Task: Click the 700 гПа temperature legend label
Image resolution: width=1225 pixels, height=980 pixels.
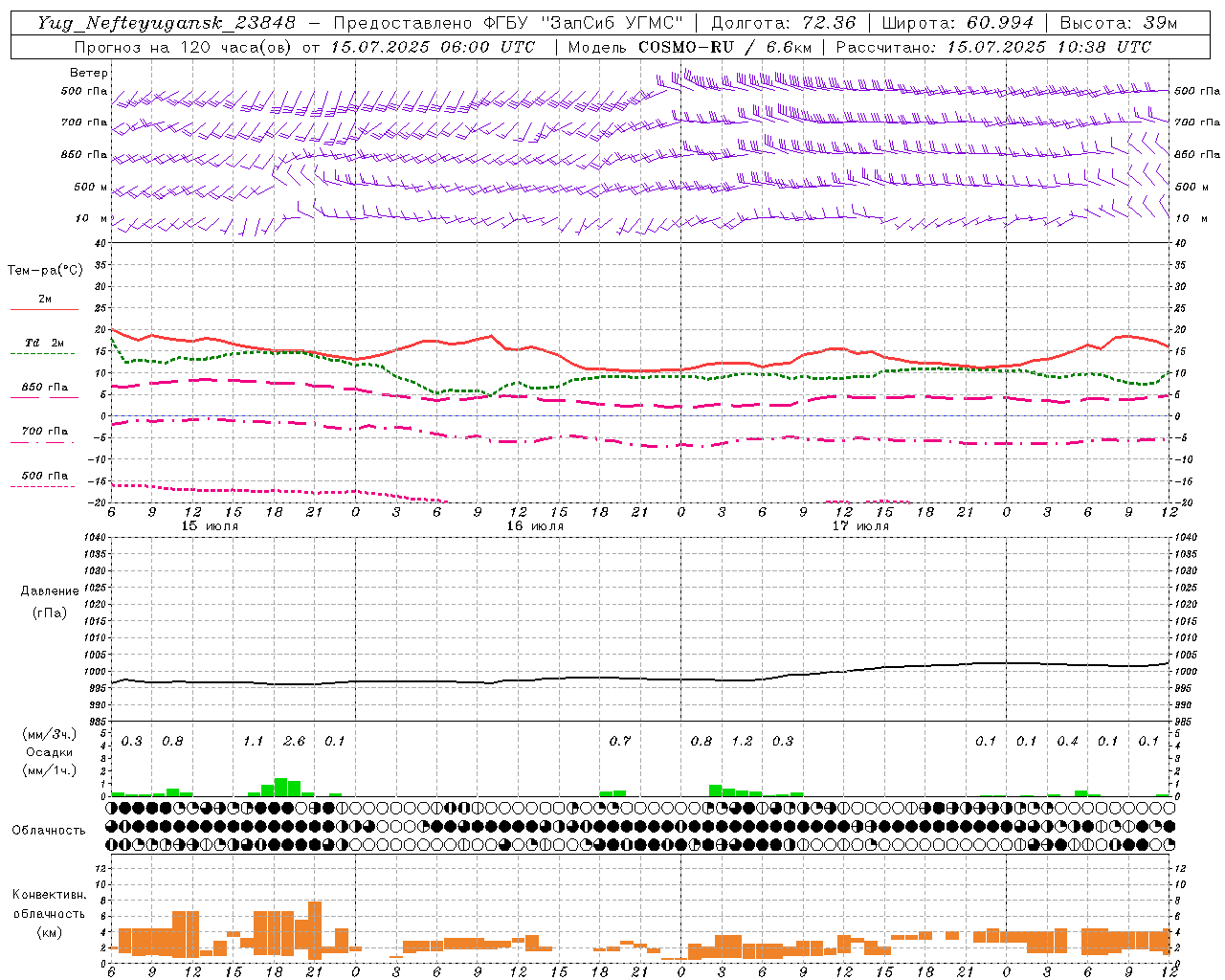Action: (45, 431)
